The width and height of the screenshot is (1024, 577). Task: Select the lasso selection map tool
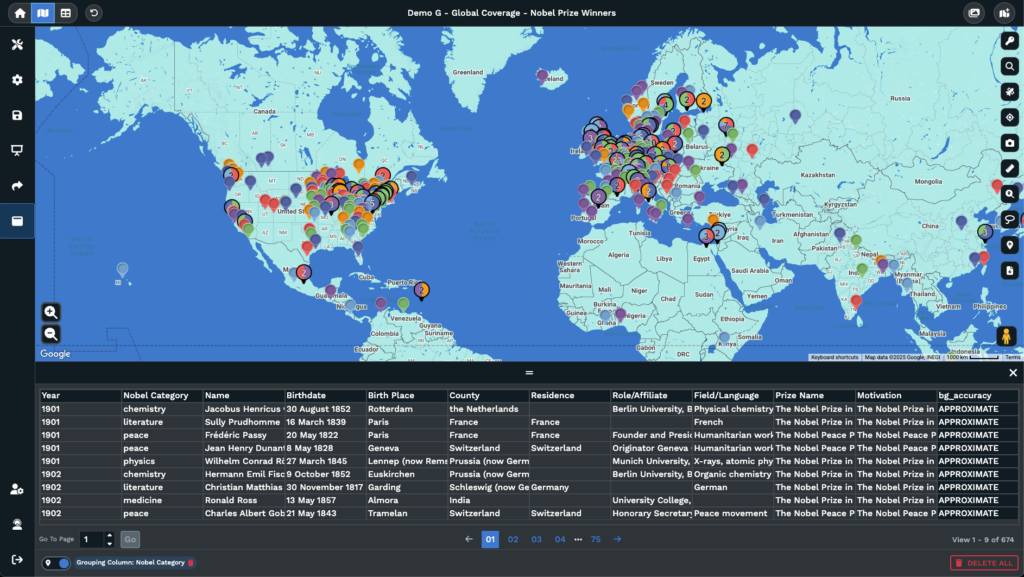[1010, 220]
